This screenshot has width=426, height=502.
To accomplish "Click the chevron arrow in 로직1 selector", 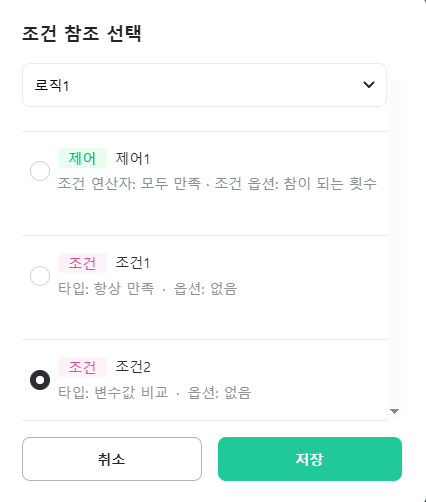I will pyautogui.click(x=369, y=85).
